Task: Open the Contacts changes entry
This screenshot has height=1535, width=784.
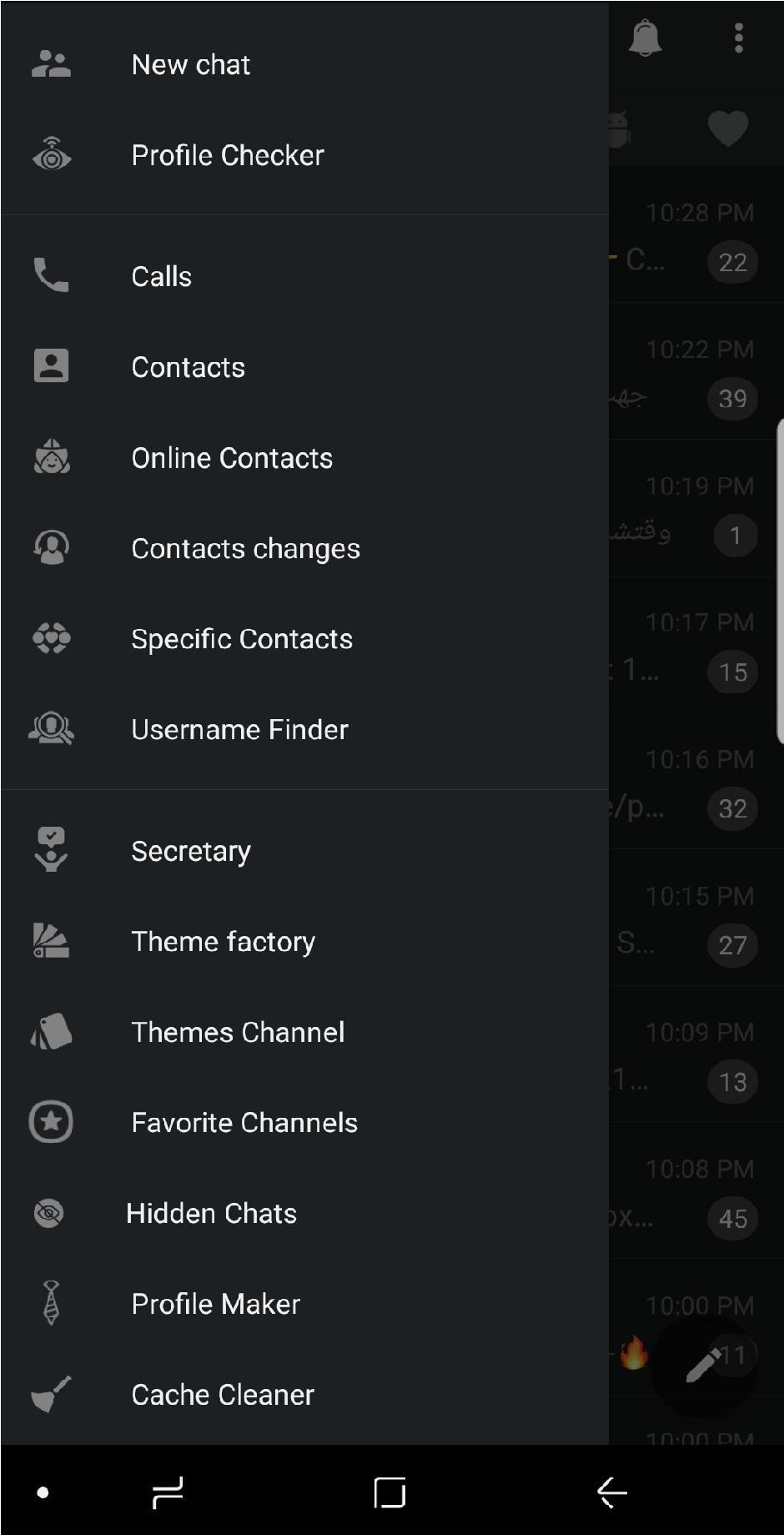Action: (246, 548)
